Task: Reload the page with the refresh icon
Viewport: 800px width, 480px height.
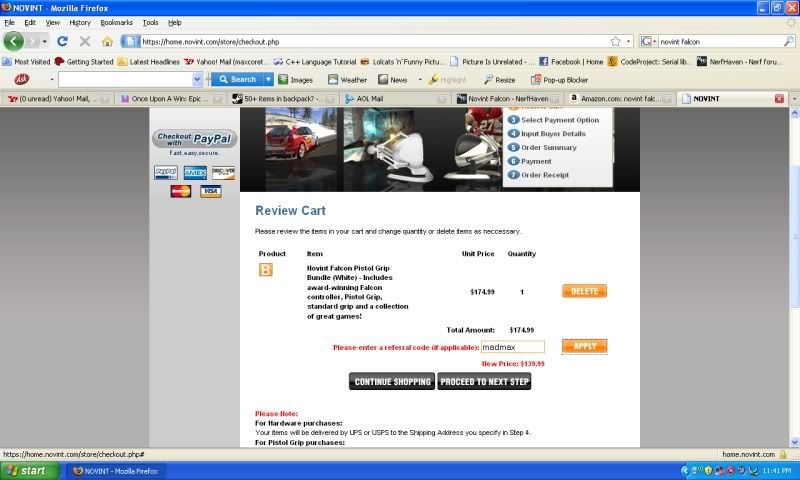Action: [62, 41]
